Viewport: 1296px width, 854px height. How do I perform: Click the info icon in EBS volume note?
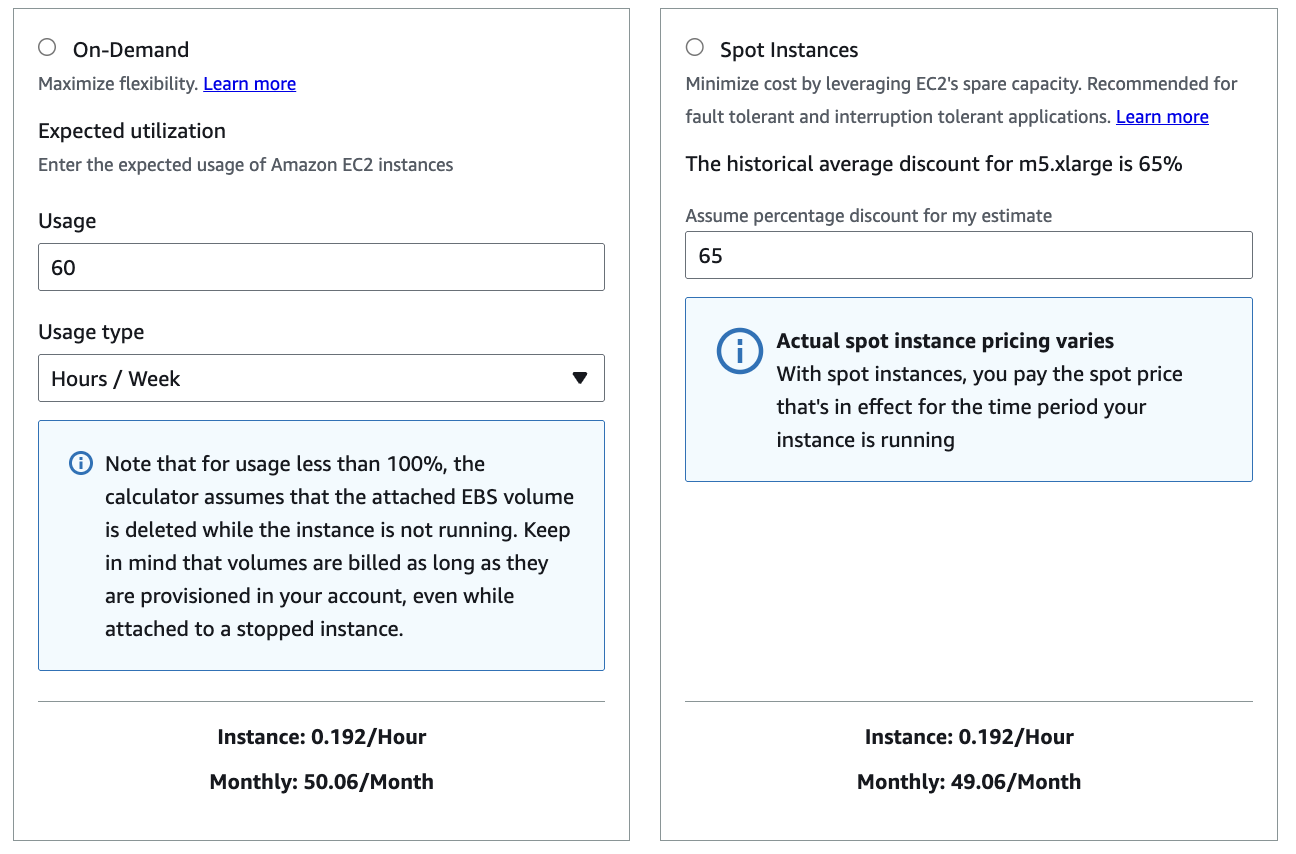(x=81, y=464)
